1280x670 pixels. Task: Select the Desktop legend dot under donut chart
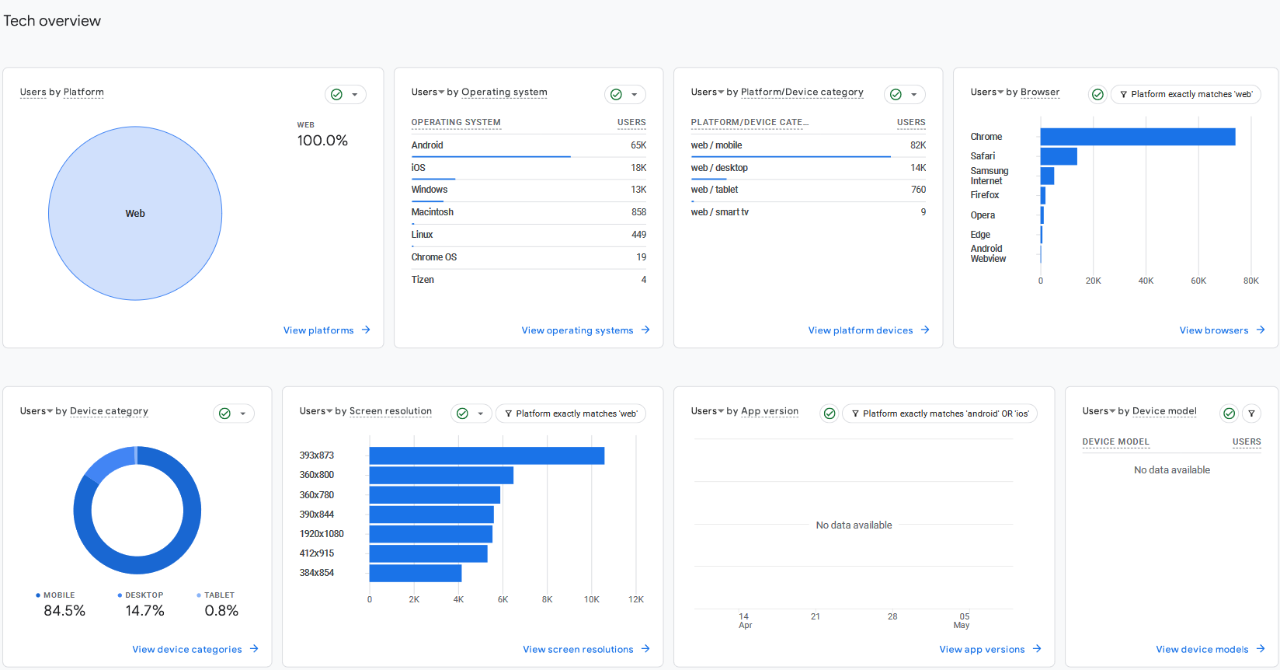click(119, 595)
